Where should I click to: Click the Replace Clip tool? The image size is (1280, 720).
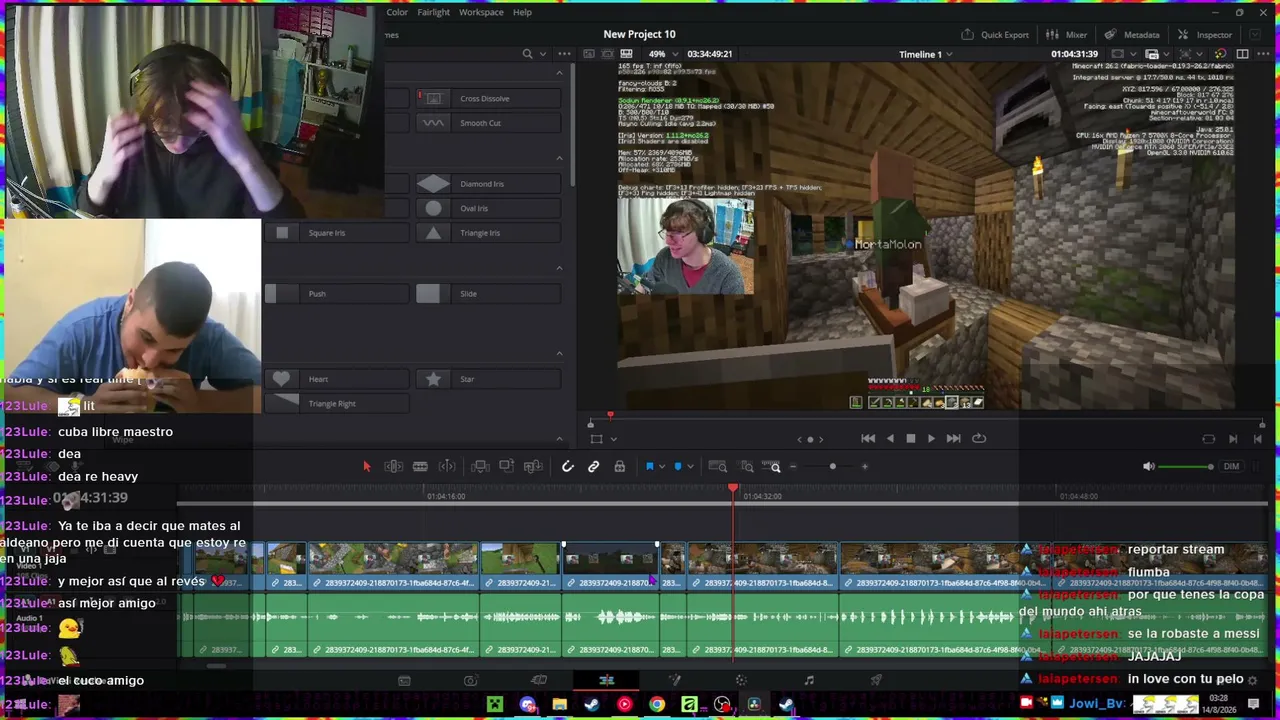(533, 467)
